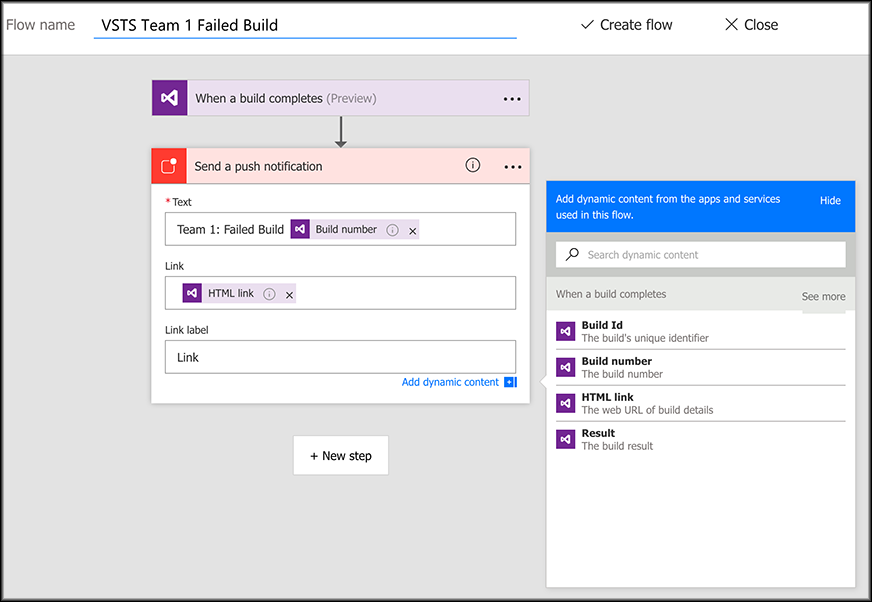Remove the HTML link token from Link
872x602 pixels.
tap(289, 294)
